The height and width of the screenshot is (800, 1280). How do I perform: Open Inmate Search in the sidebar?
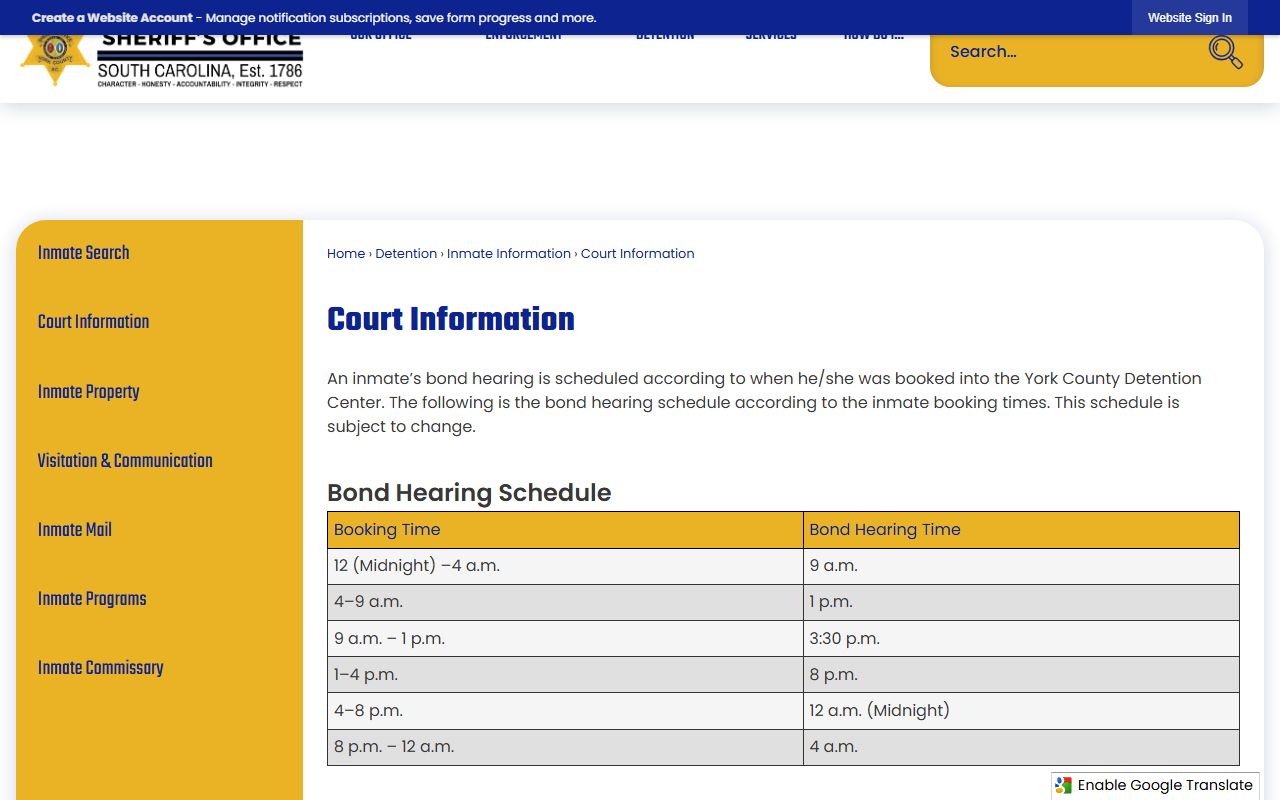click(84, 253)
